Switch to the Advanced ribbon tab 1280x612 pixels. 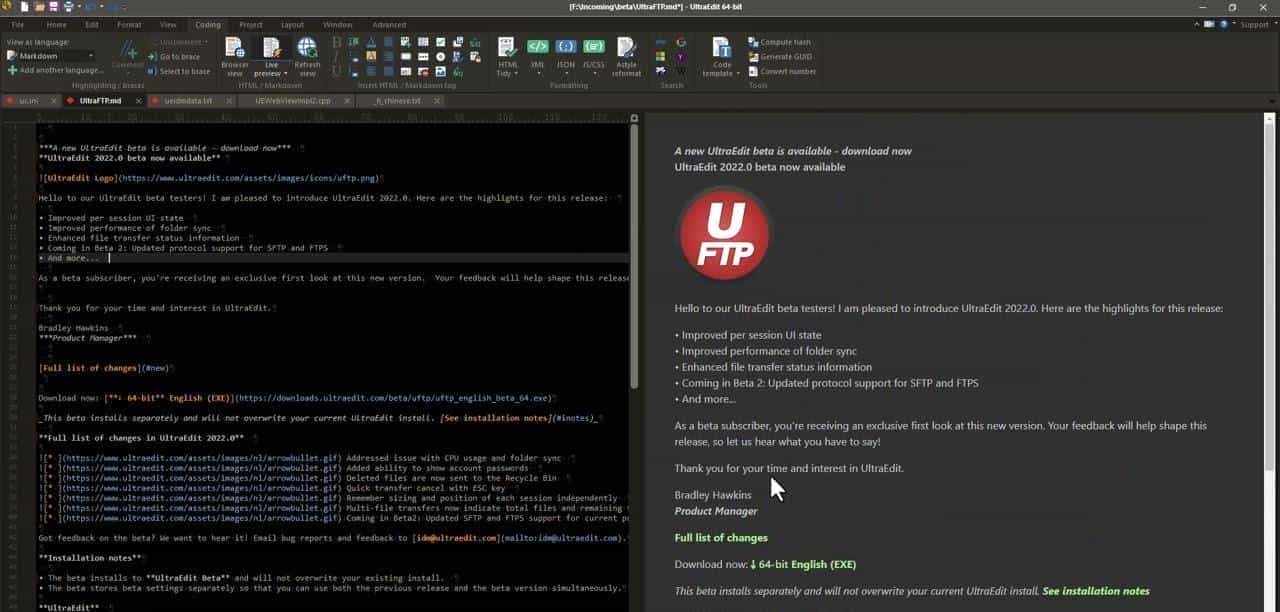tap(389, 24)
